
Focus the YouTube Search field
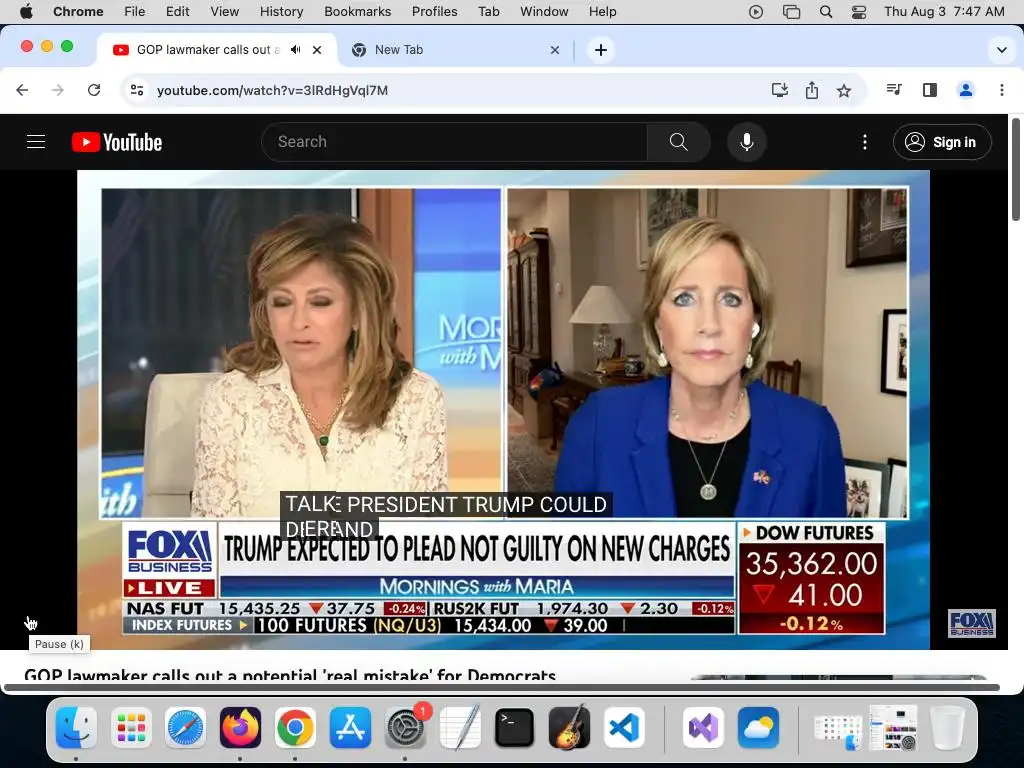tap(455, 142)
